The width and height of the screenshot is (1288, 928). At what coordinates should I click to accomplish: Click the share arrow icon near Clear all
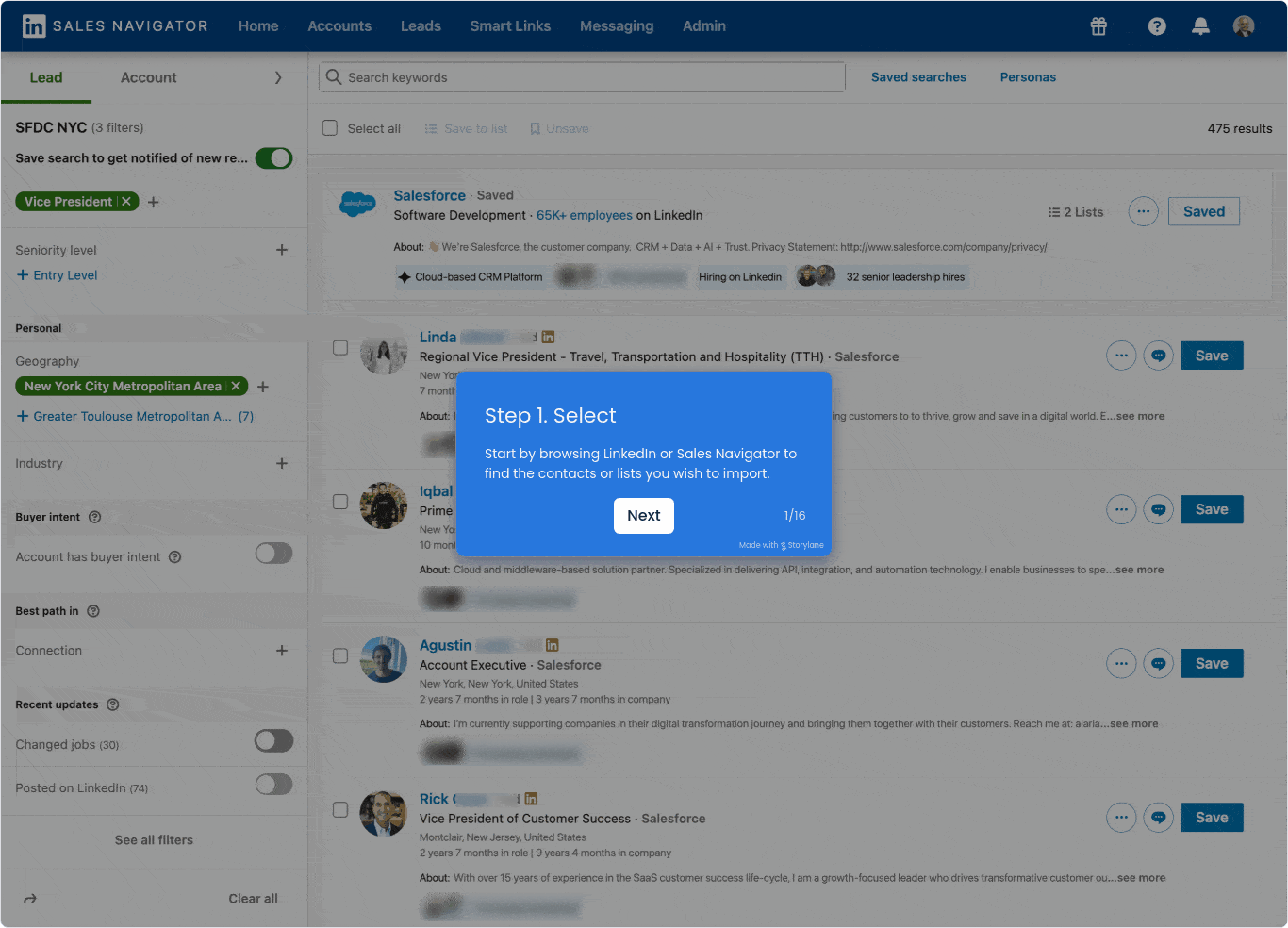pos(30,899)
